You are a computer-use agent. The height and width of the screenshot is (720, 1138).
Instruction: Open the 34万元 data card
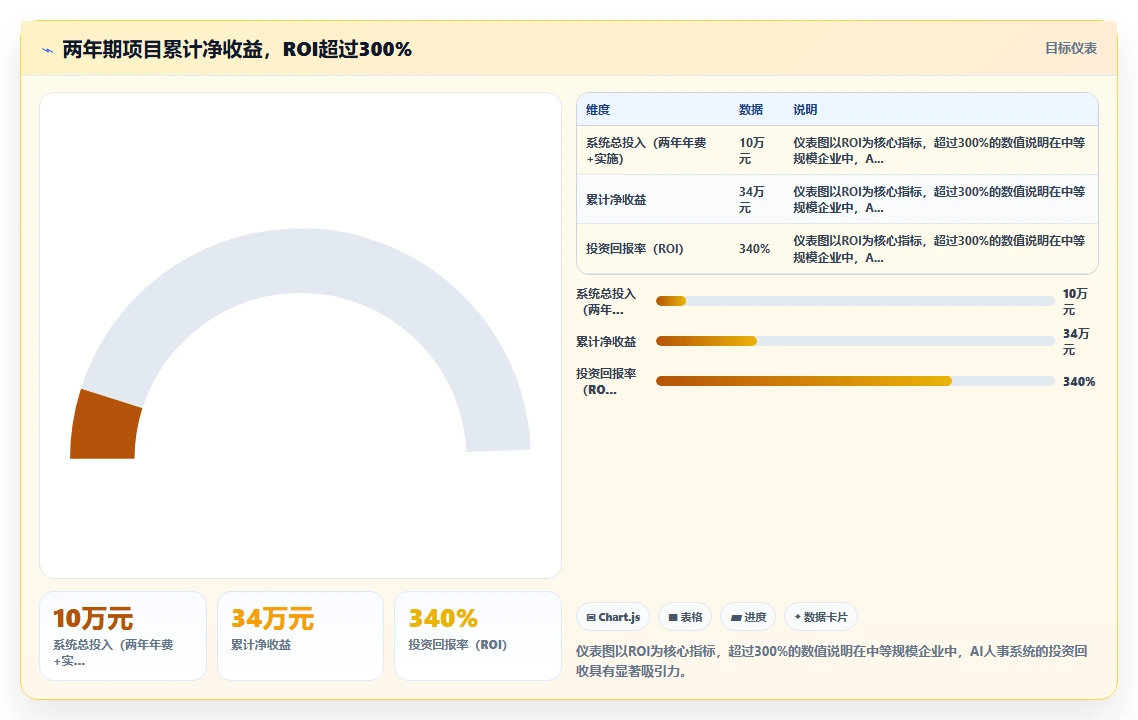(300, 636)
